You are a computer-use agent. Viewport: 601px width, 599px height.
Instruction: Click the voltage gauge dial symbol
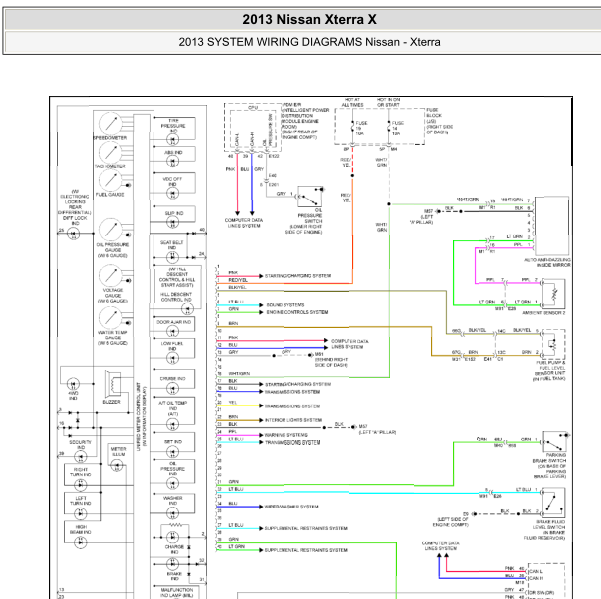tap(111, 275)
